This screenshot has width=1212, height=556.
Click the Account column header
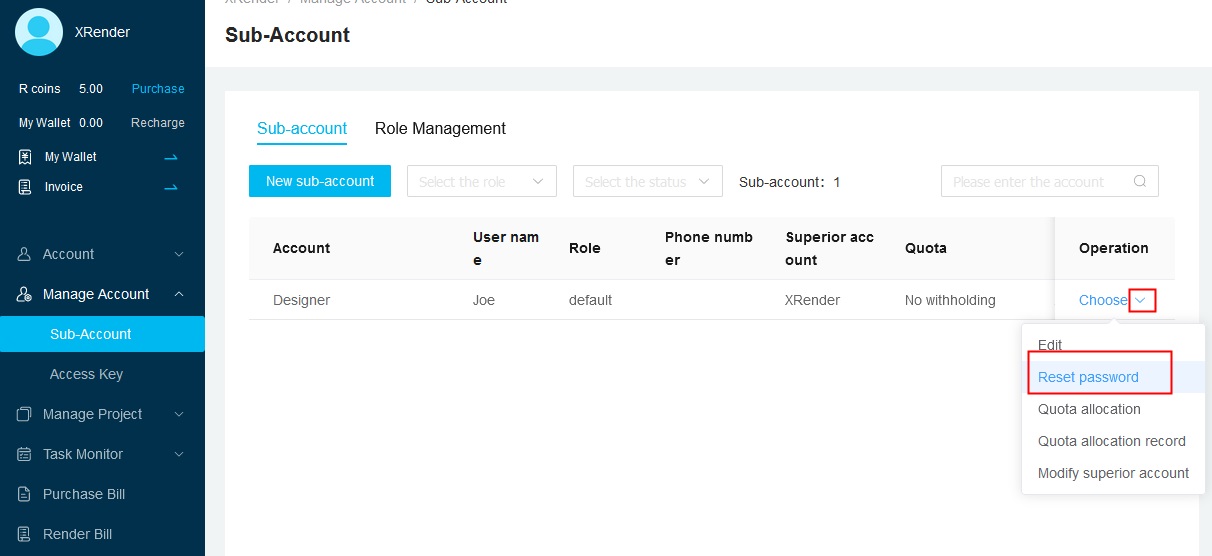pos(301,248)
